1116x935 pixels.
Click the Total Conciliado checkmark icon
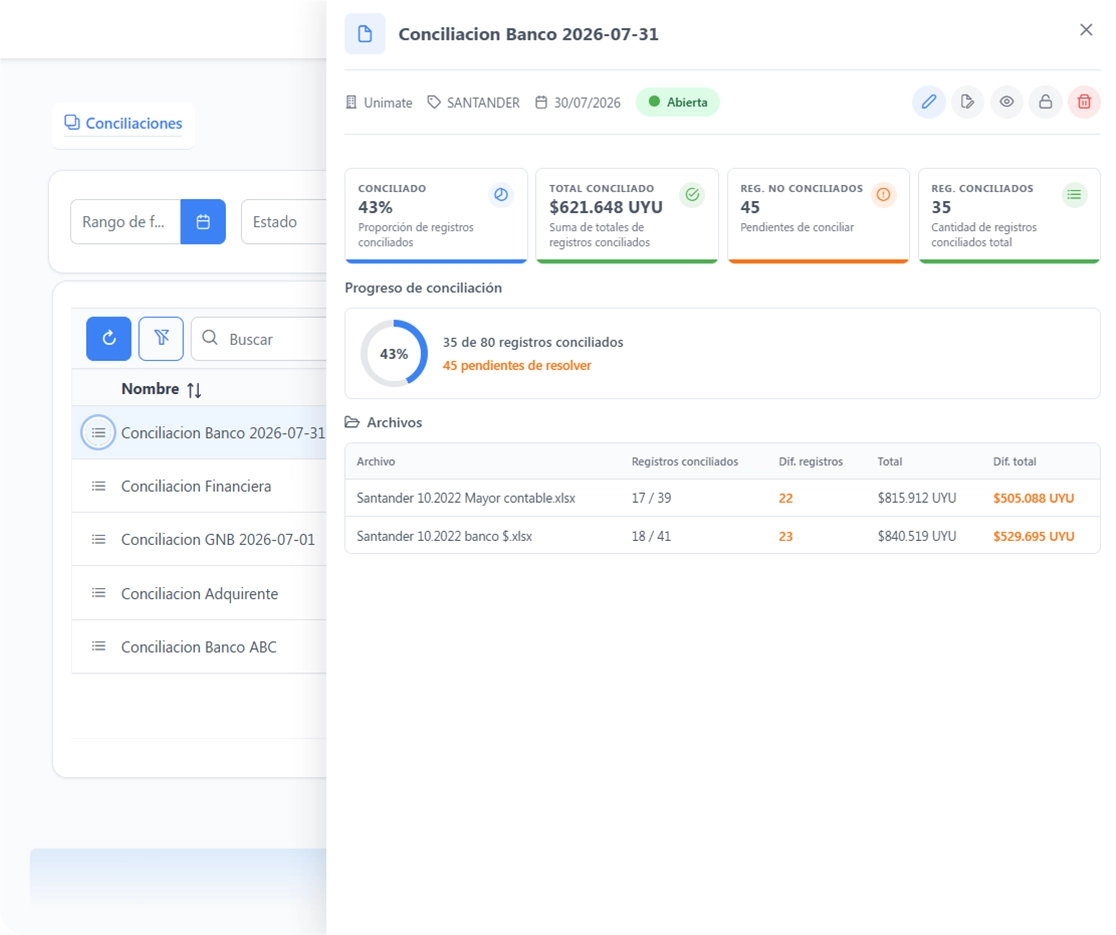click(692, 194)
